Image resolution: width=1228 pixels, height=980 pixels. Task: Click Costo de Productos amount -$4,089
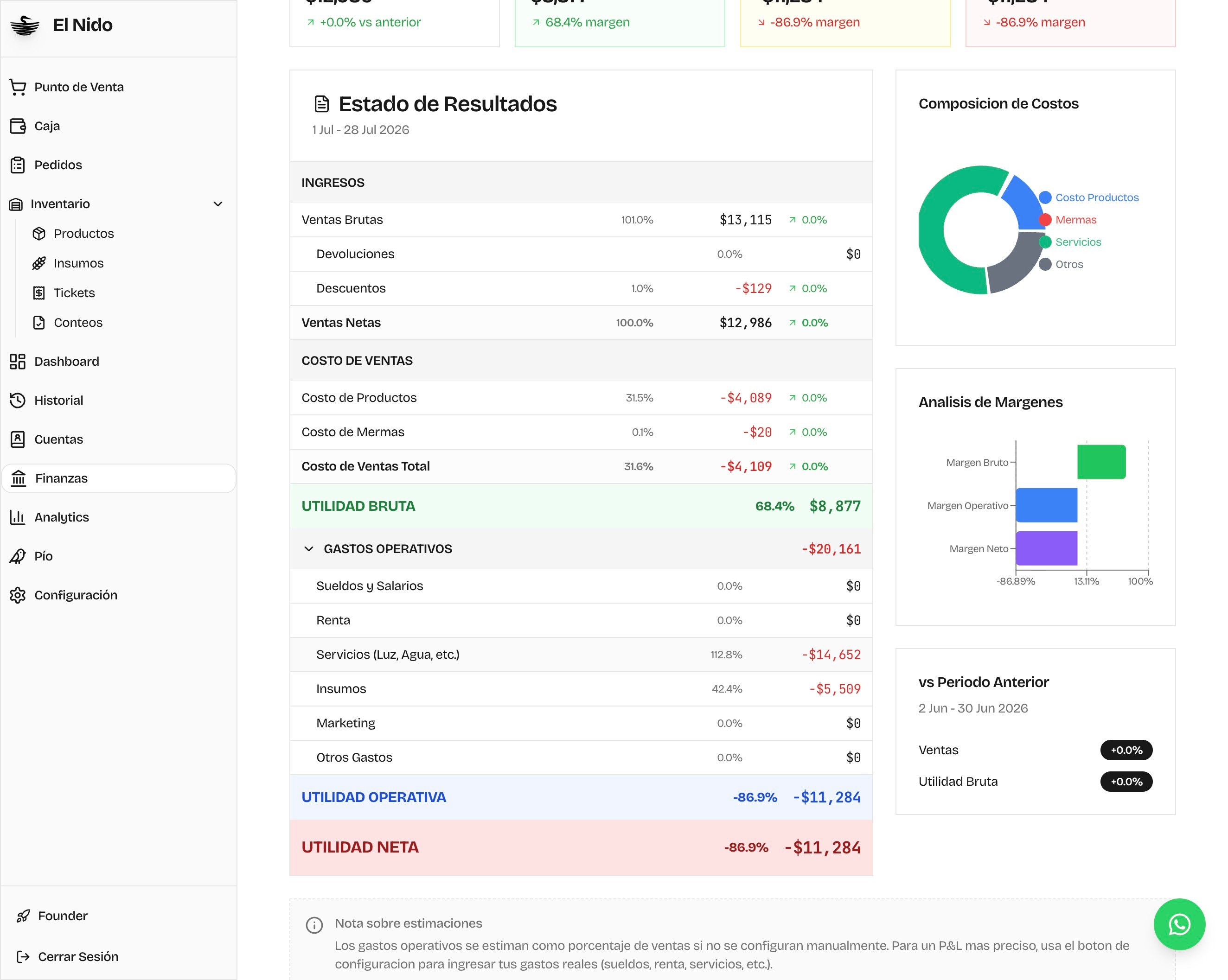click(746, 398)
